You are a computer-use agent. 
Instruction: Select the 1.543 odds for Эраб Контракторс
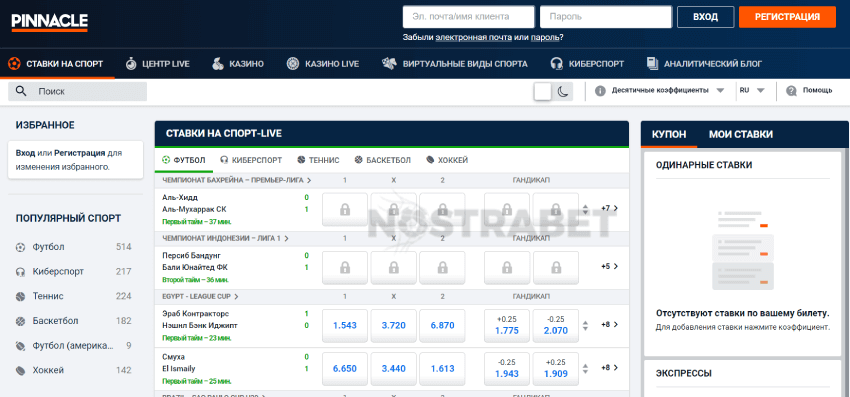345,325
